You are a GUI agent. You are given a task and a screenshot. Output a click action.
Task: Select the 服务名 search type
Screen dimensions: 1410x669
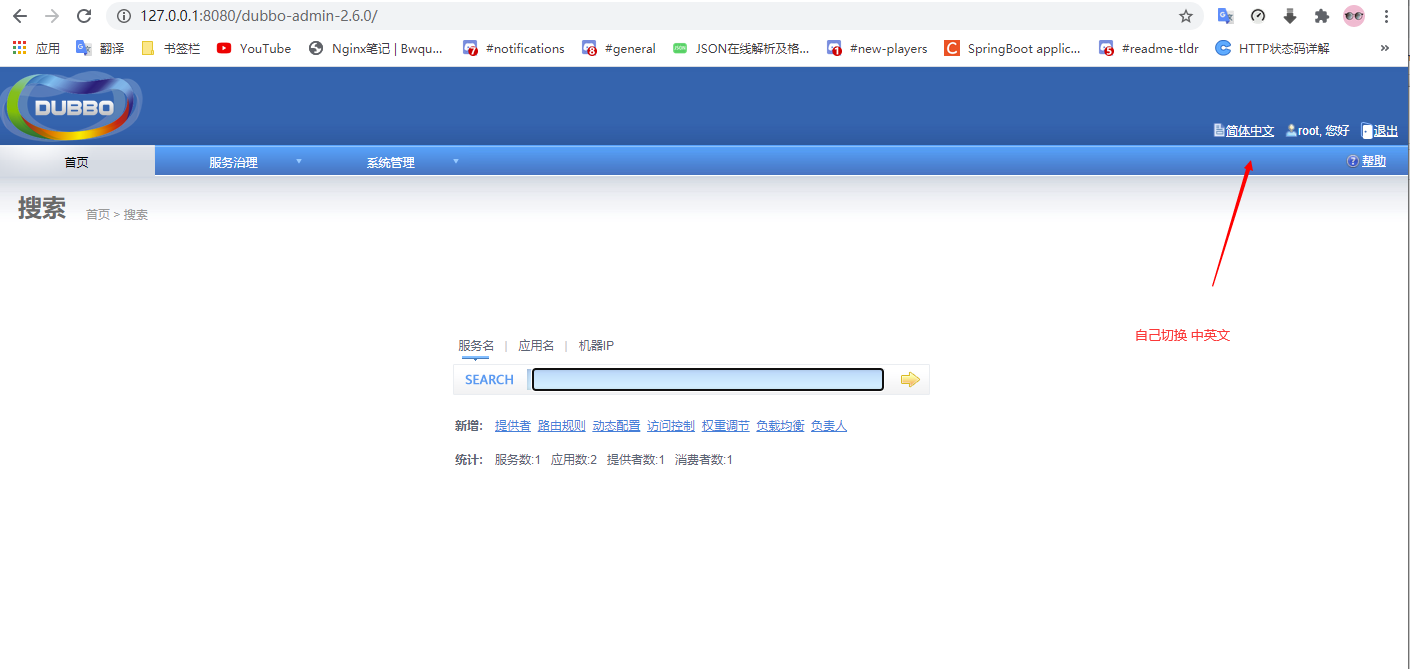476,346
